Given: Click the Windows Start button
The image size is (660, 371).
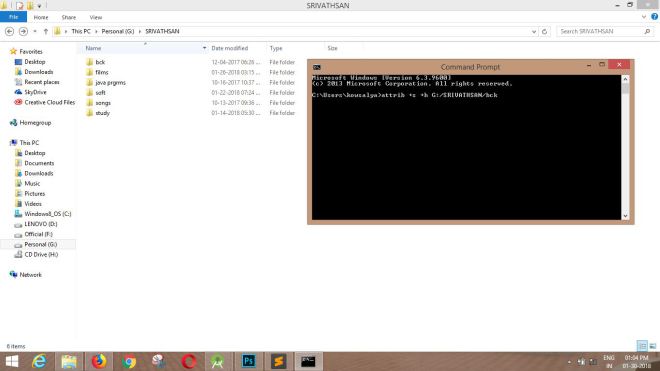Looking at the screenshot, I should click(x=11, y=361).
